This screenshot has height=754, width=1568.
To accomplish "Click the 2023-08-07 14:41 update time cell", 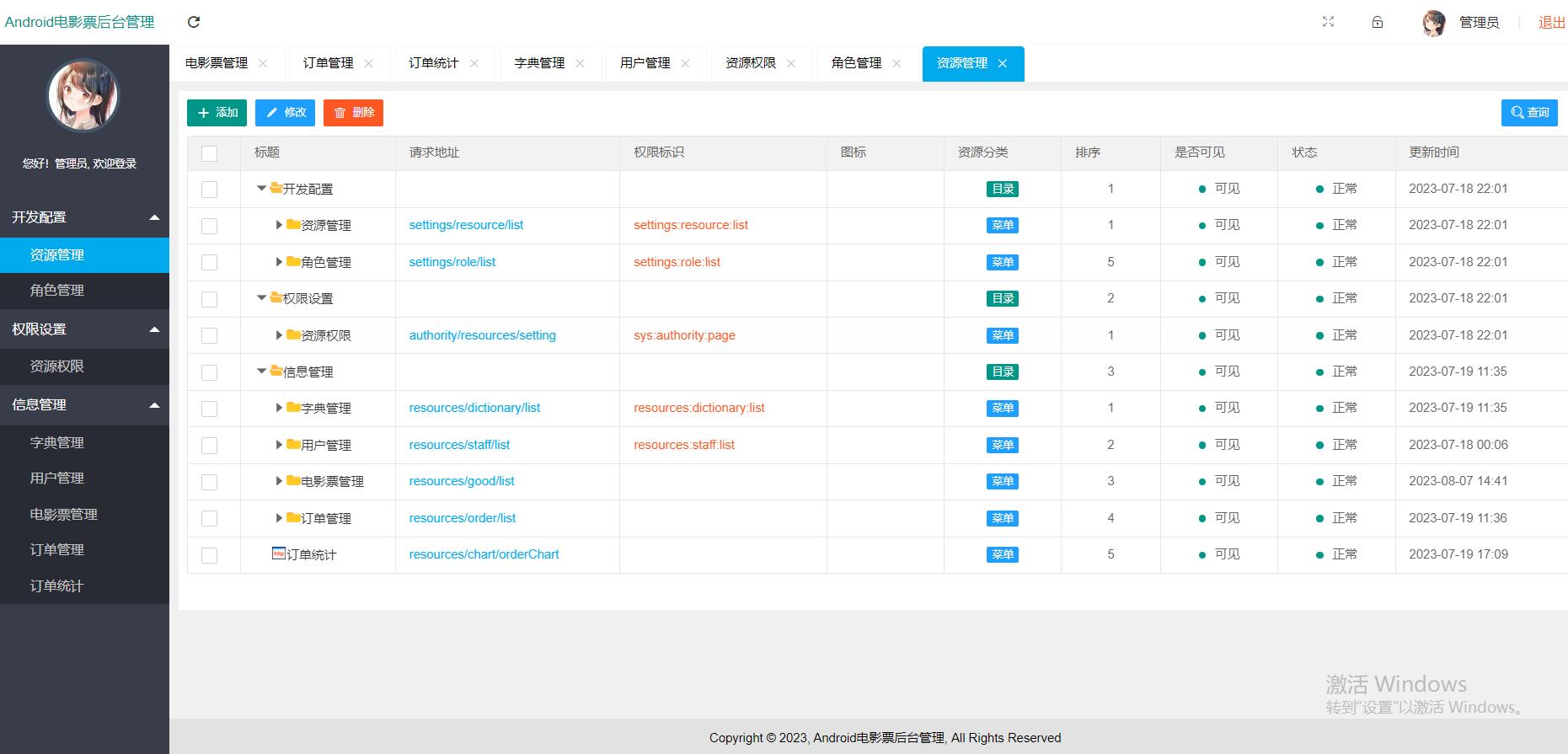I will (x=1458, y=481).
